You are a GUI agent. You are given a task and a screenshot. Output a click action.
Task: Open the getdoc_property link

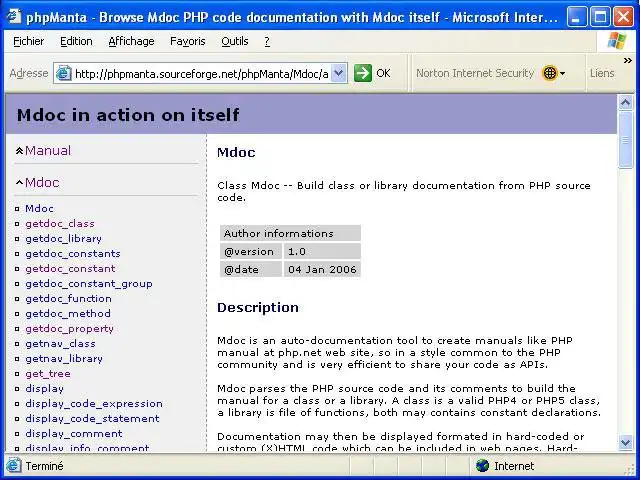69,329
